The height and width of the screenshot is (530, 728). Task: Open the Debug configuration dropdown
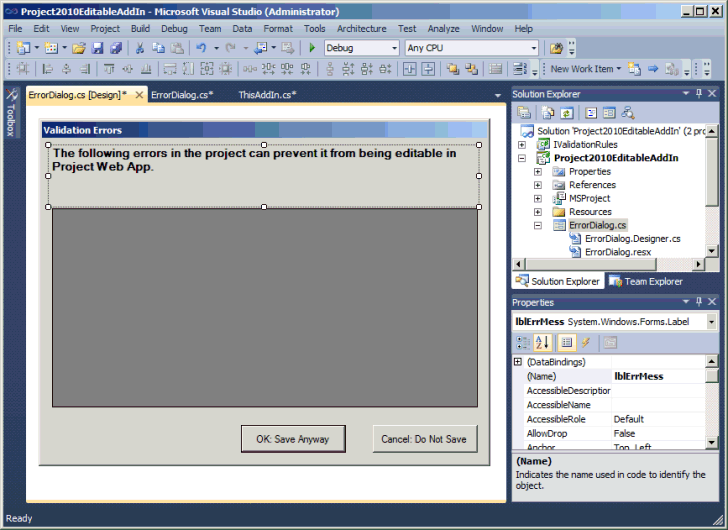[394, 48]
